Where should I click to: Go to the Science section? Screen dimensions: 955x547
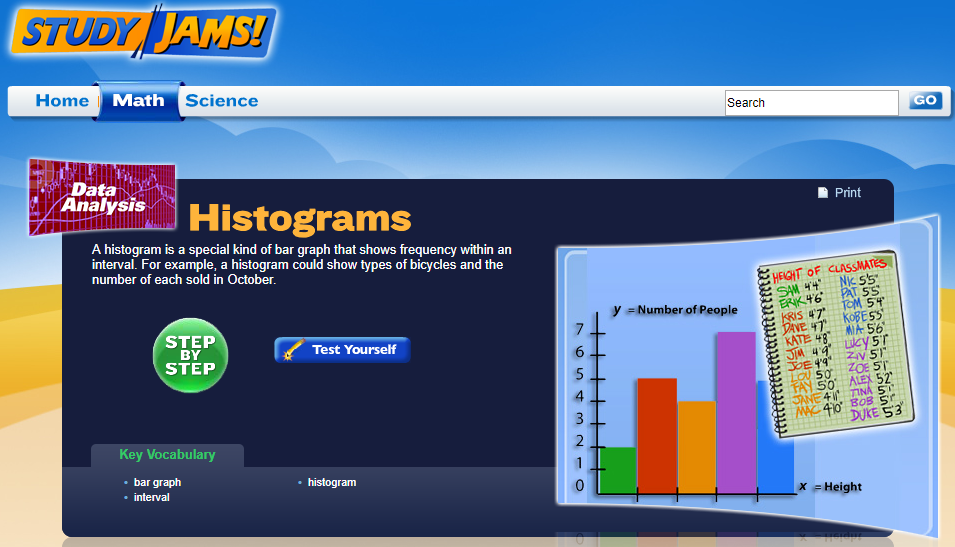coord(222,101)
